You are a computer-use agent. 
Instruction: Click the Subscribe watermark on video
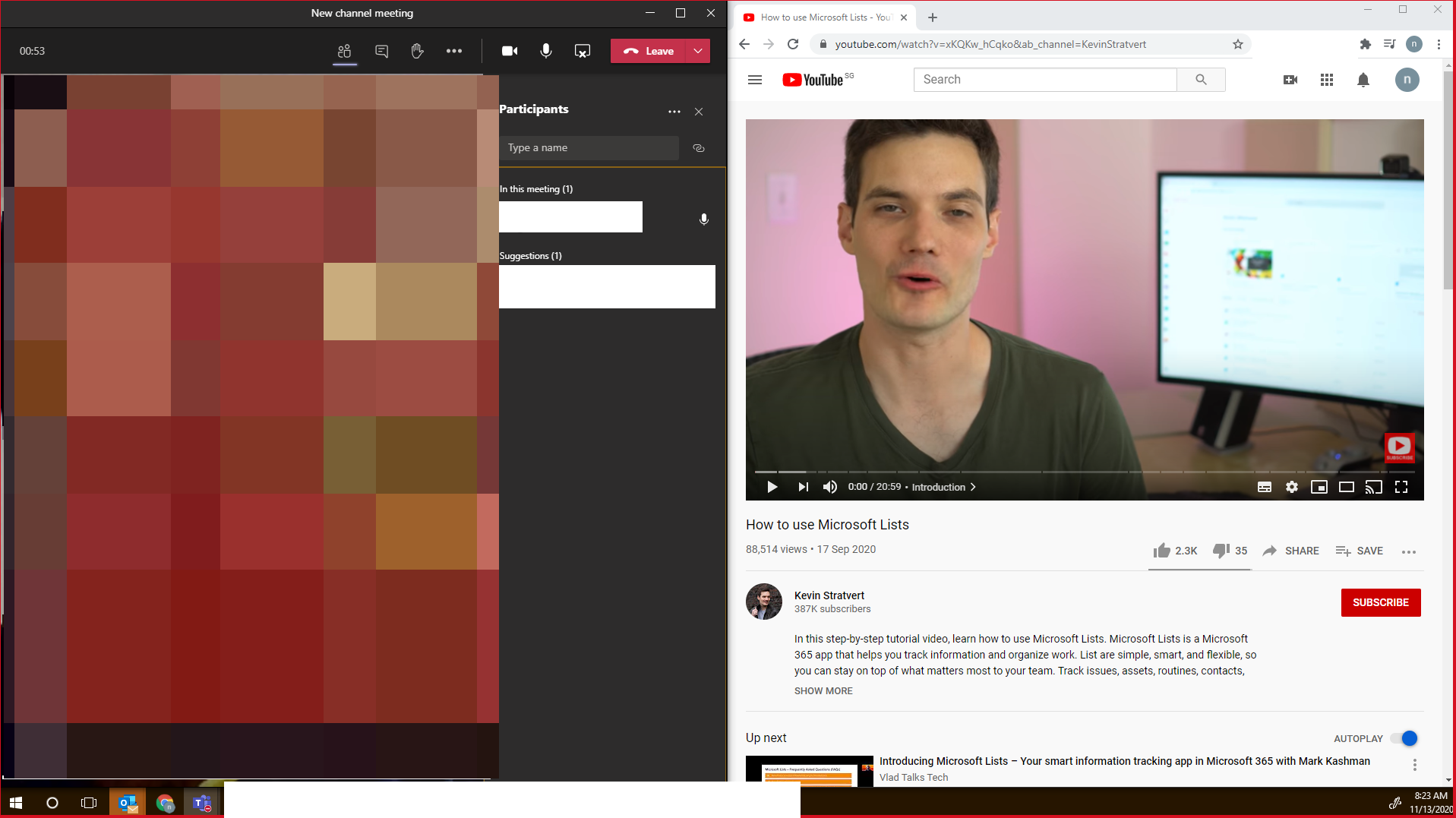[x=1400, y=448]
